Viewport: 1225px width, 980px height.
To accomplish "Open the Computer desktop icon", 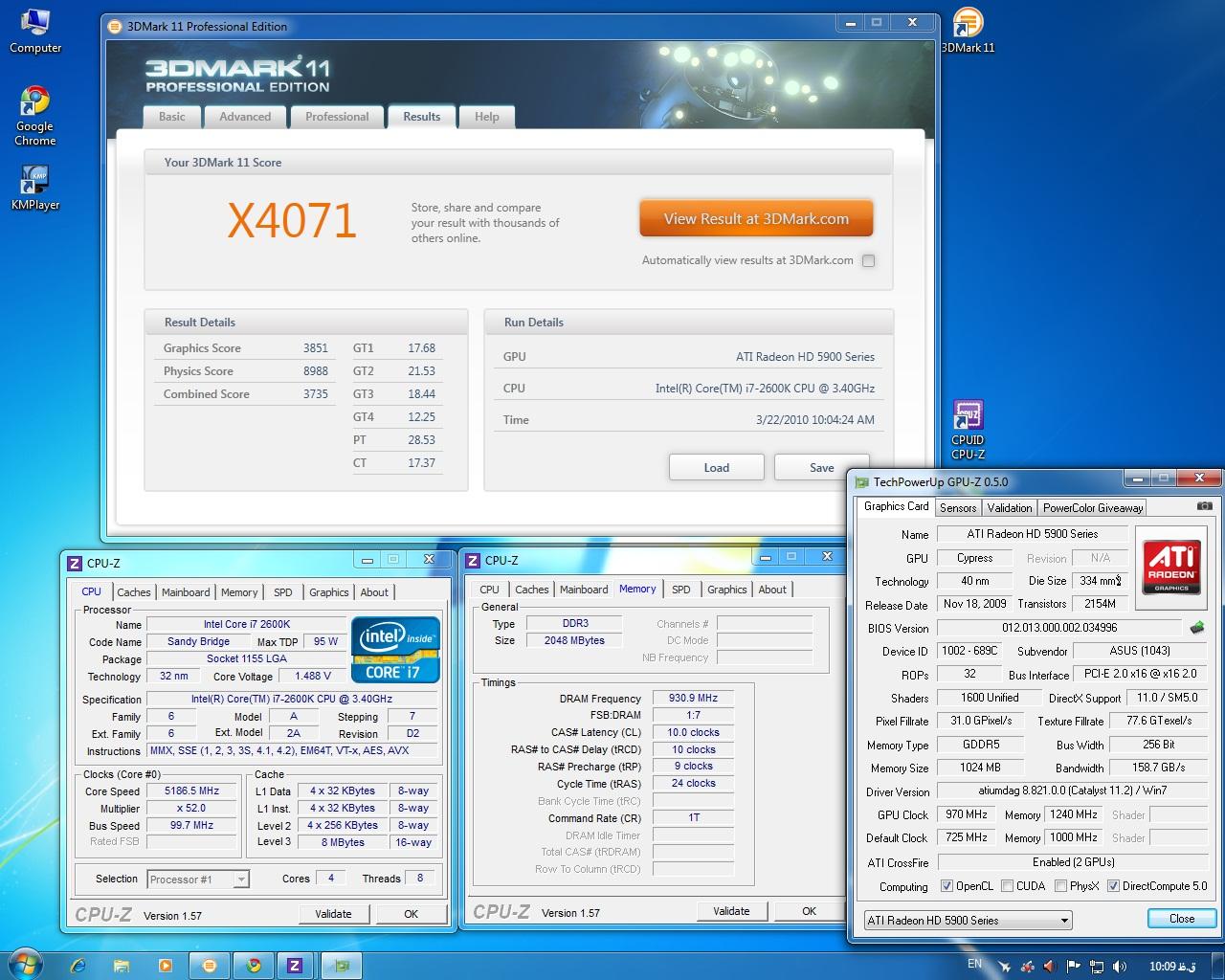I will 35,30.
